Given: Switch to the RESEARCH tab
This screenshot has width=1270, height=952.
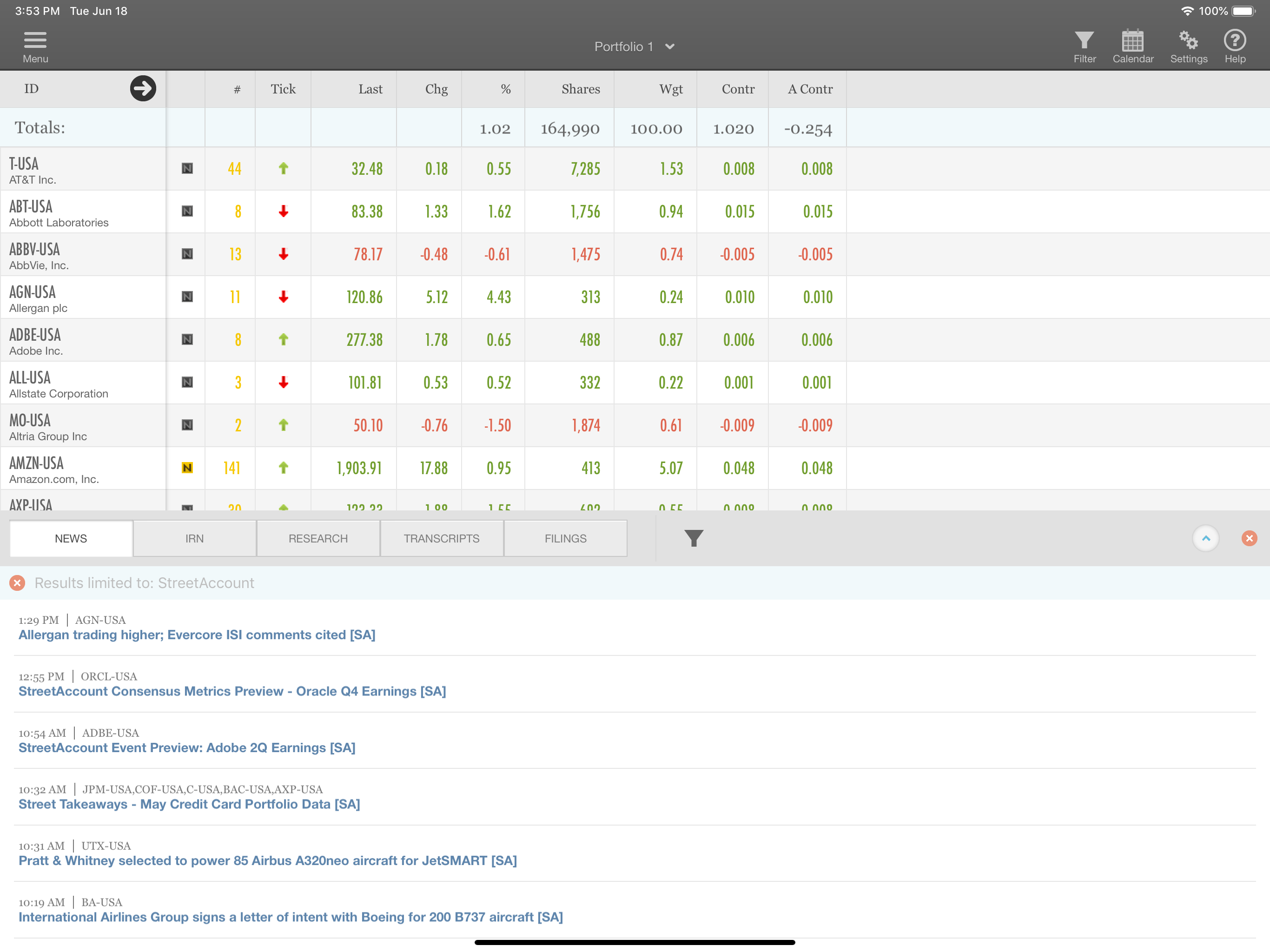Looking at the screenshot, I should [x=318, y=539].
